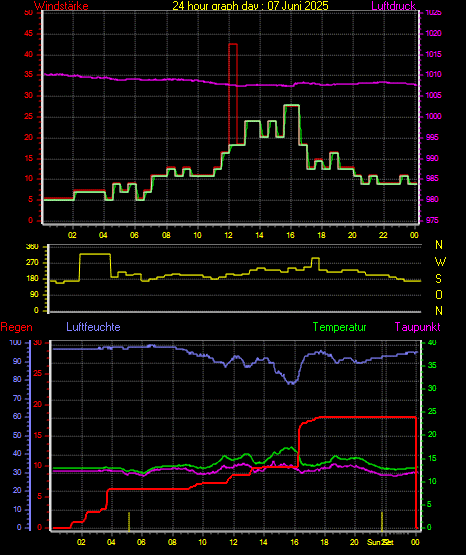Click the lower N compass letter
Screen dimensions: 466x555
pyautogui.click(x=439, y=310)
